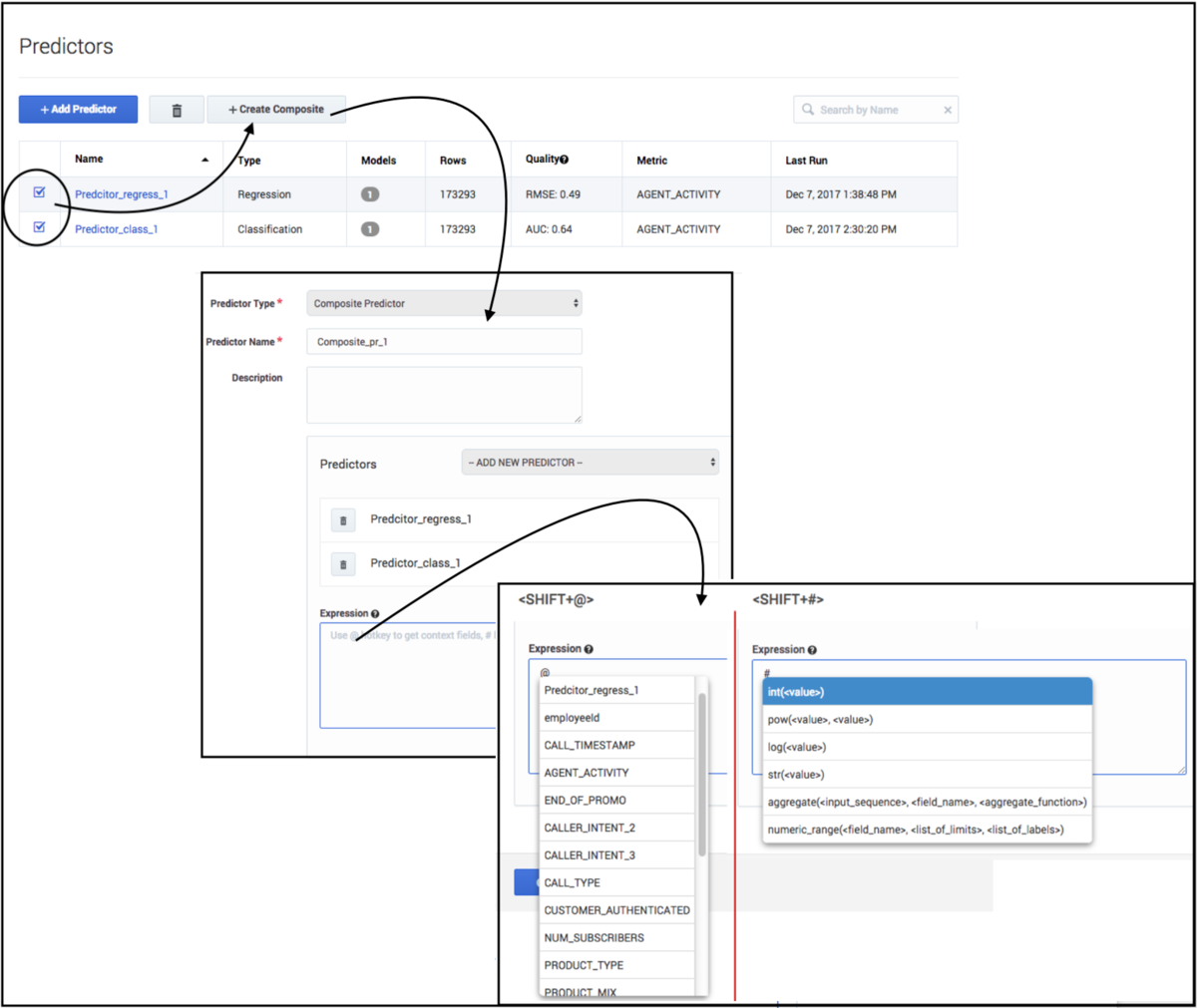The image size is (1197, 1008).
Task: Click the Models count badge for Regression row
Action: tap(369, 193)
